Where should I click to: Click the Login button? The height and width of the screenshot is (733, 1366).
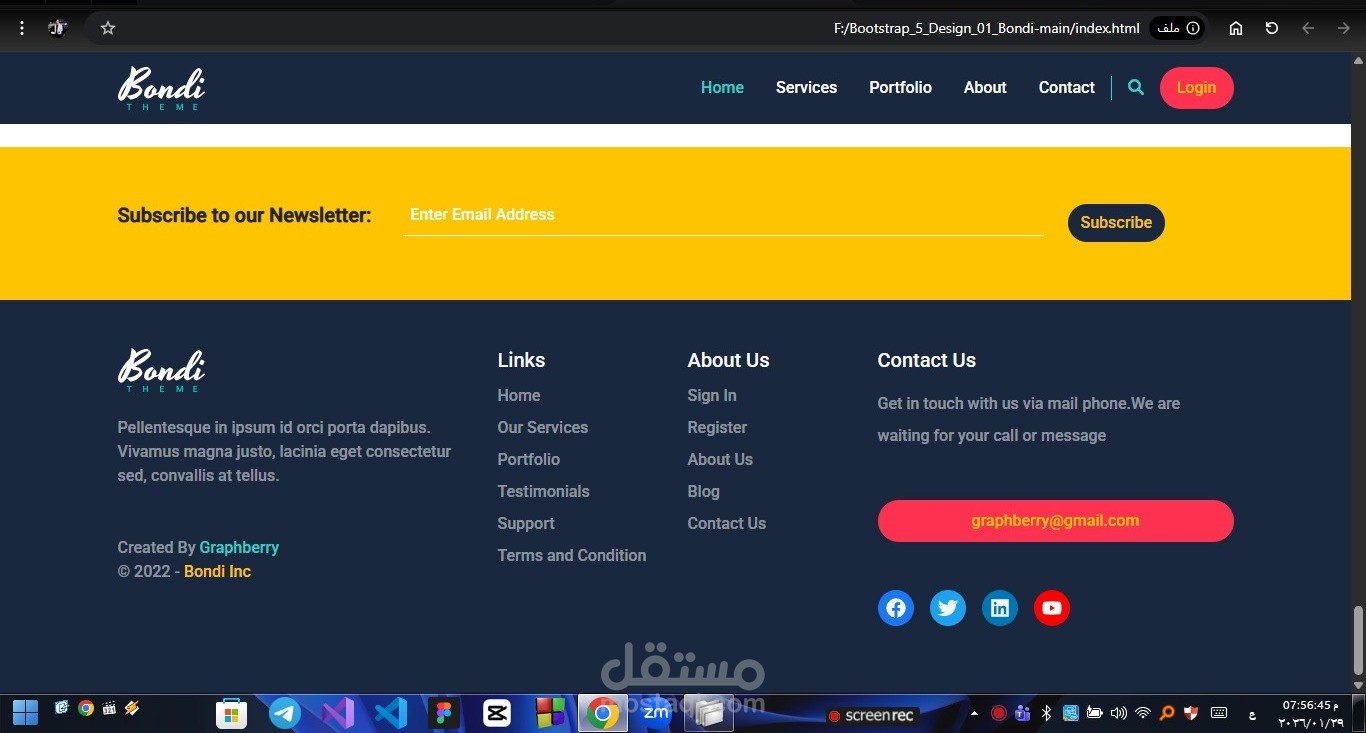point(1196,88)
